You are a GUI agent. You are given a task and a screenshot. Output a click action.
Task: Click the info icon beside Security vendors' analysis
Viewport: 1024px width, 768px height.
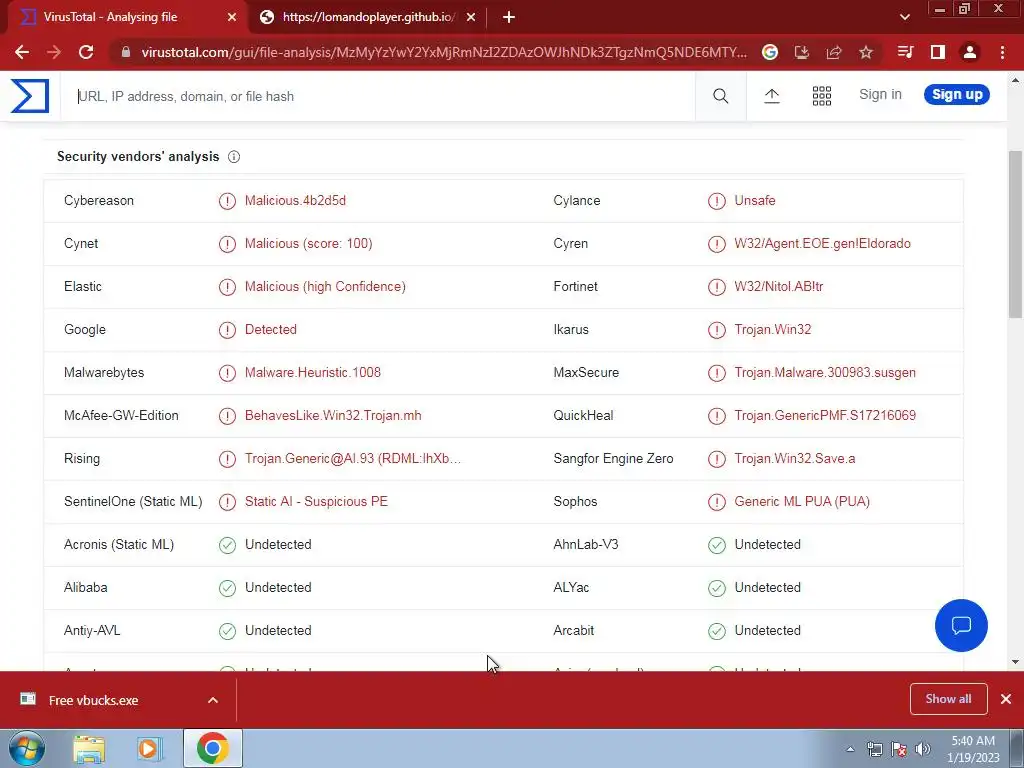pos(234,157)
